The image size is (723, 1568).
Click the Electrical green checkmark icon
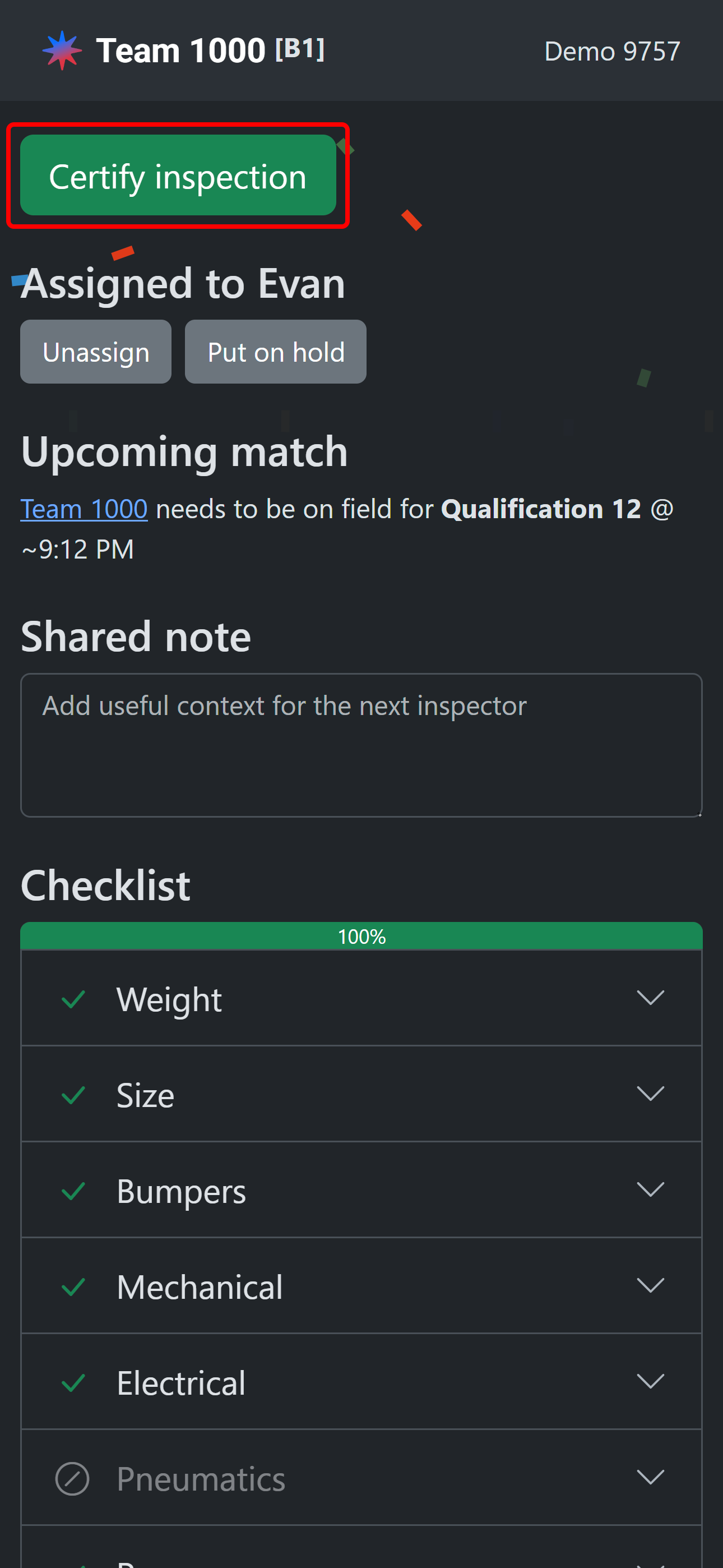tap(73, 1383)
